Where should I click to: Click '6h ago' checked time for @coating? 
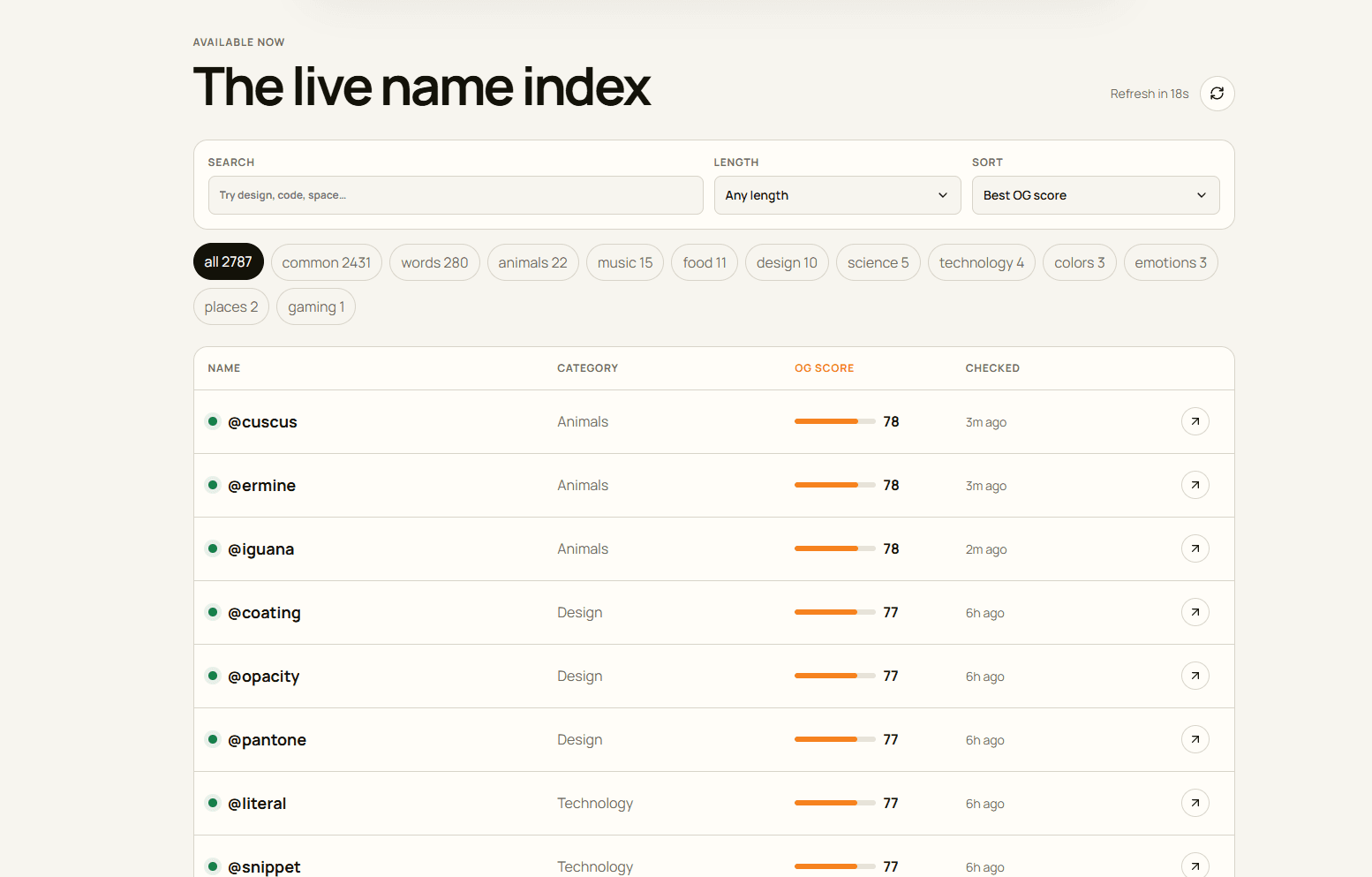985,613
